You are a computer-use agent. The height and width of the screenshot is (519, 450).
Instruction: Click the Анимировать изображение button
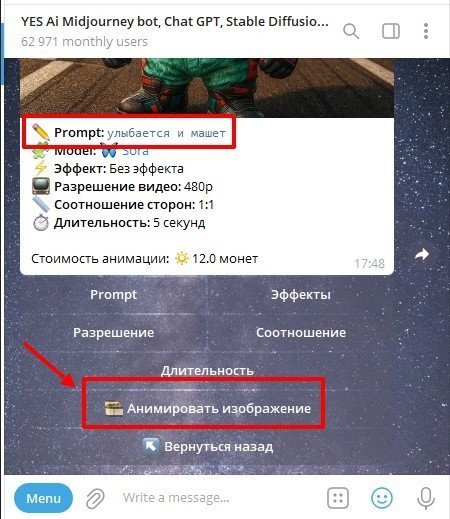pos(207,408)
